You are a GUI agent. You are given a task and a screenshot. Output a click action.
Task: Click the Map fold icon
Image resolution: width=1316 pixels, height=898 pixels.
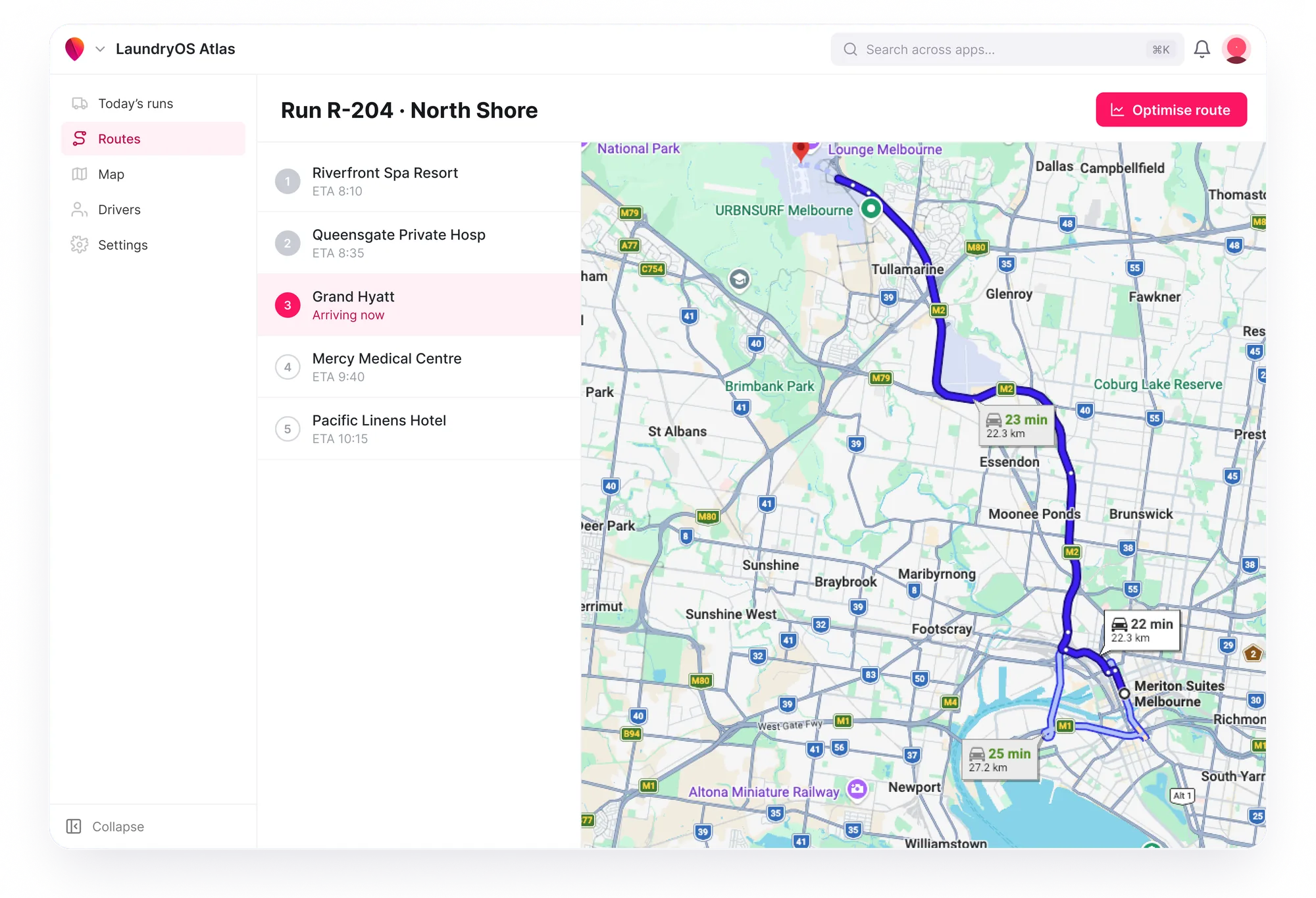(80, 174)
